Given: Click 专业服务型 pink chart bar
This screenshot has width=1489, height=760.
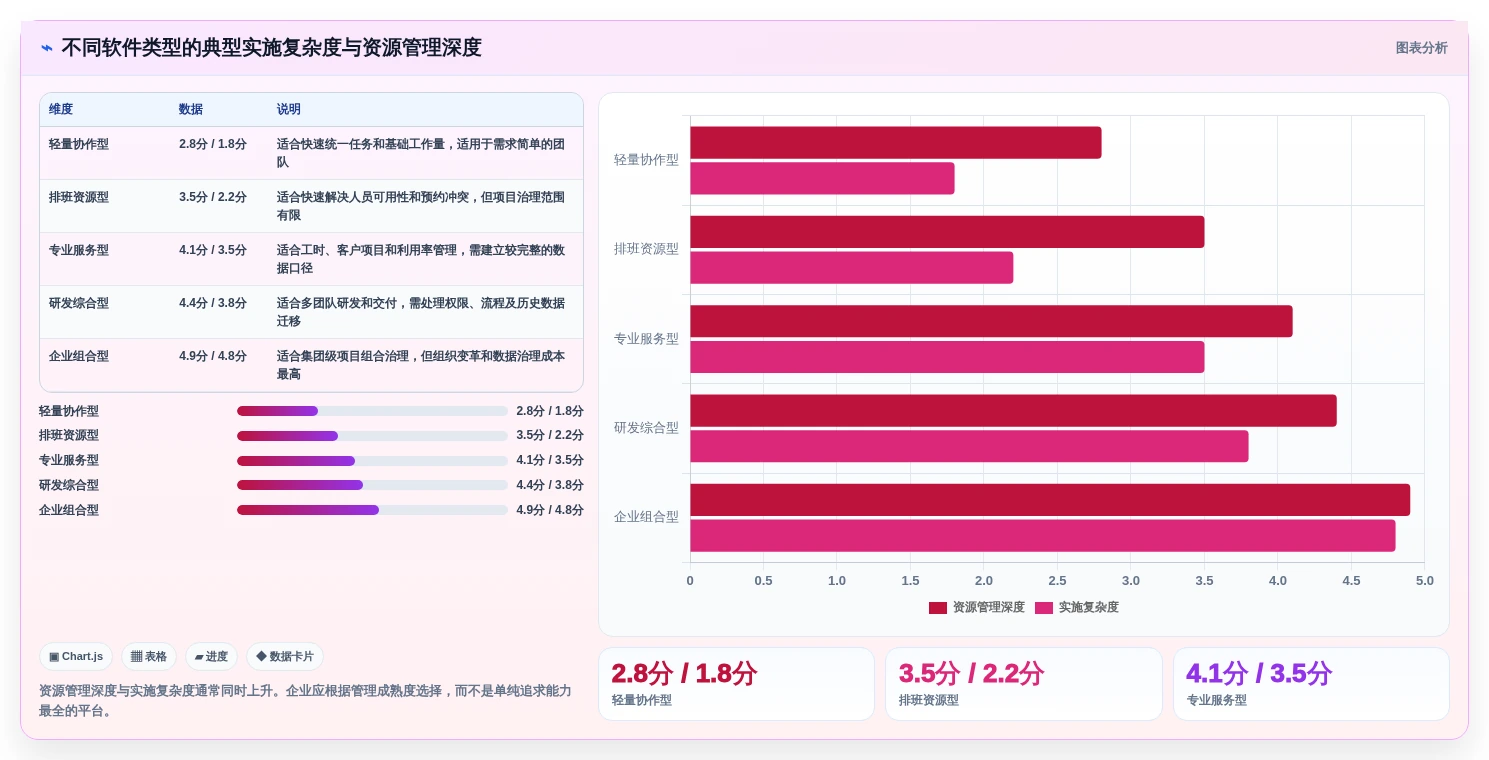Looking at the screenshot, I should [x=947, y=357].
